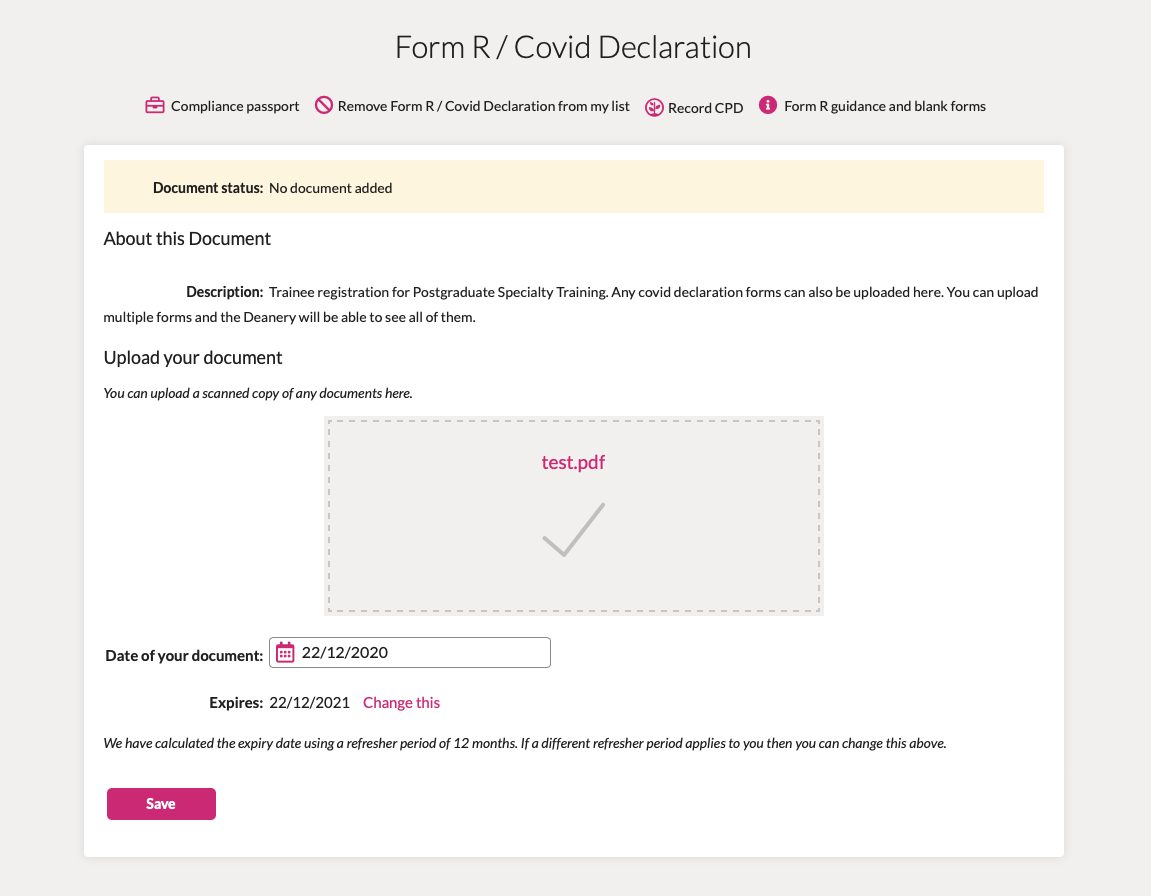Open the Record CPD link
The height and width of the screenshot is (896, 1151).
pyautogui.click(x=705, y=108)
